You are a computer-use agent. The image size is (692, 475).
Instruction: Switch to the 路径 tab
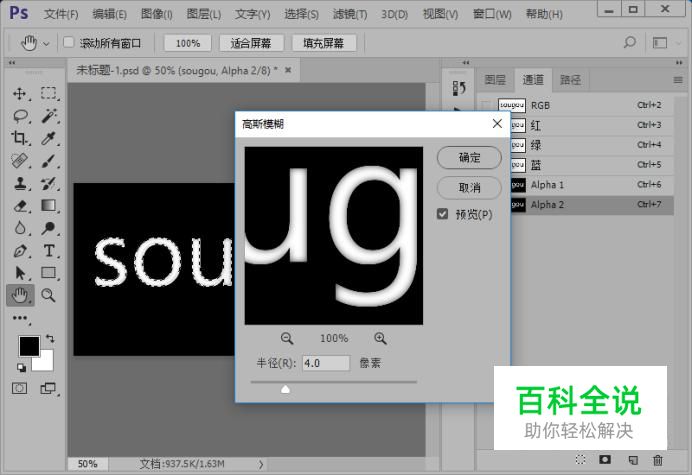pos(571,80)
